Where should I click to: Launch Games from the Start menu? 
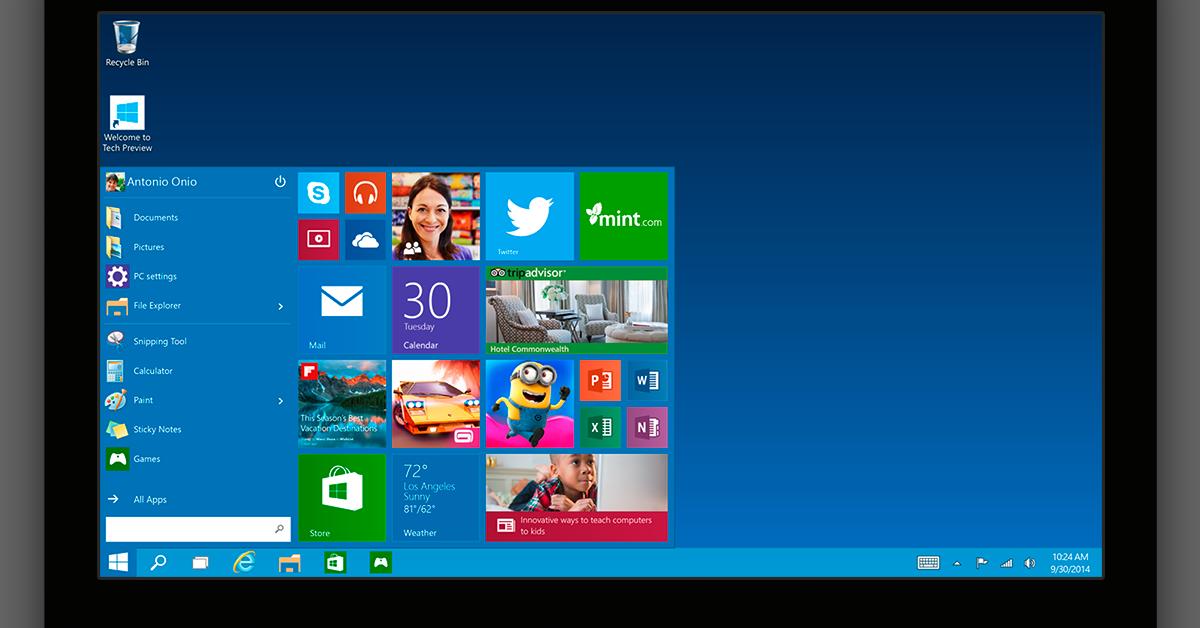coord(197,459)
